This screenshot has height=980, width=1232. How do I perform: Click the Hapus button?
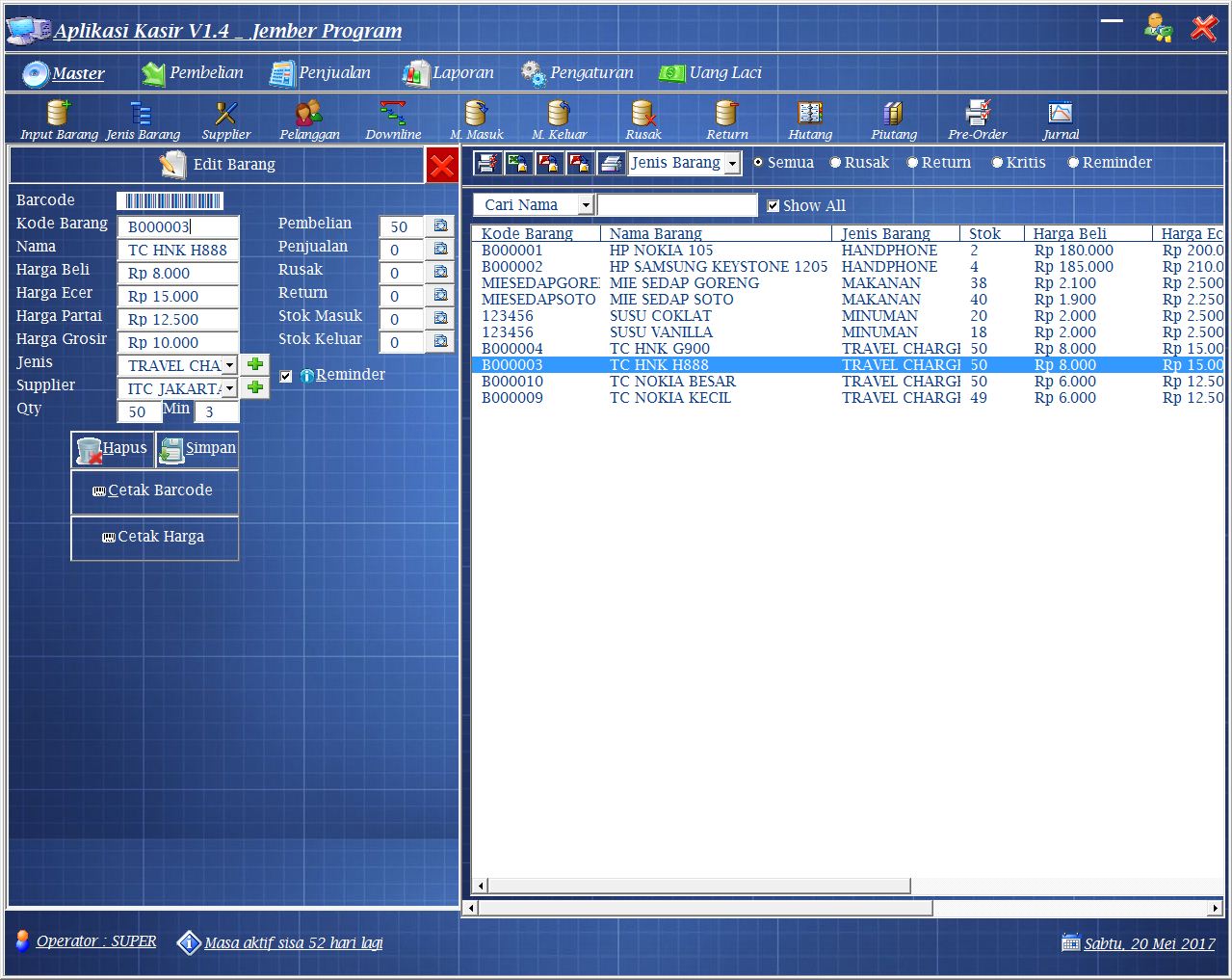click(112, 449)
